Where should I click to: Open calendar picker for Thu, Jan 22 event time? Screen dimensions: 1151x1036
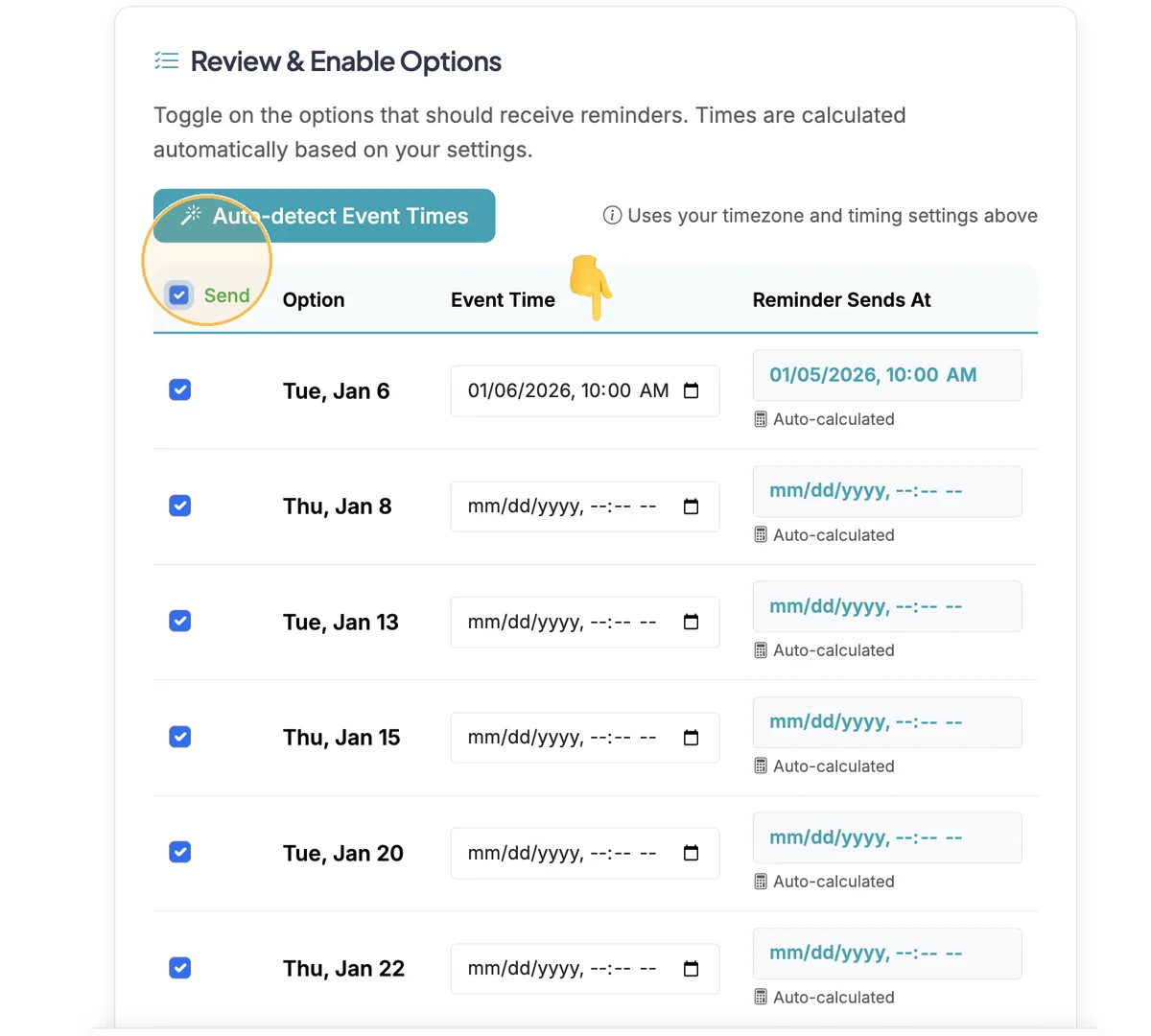pyautogui.click(x=691, y=969)
